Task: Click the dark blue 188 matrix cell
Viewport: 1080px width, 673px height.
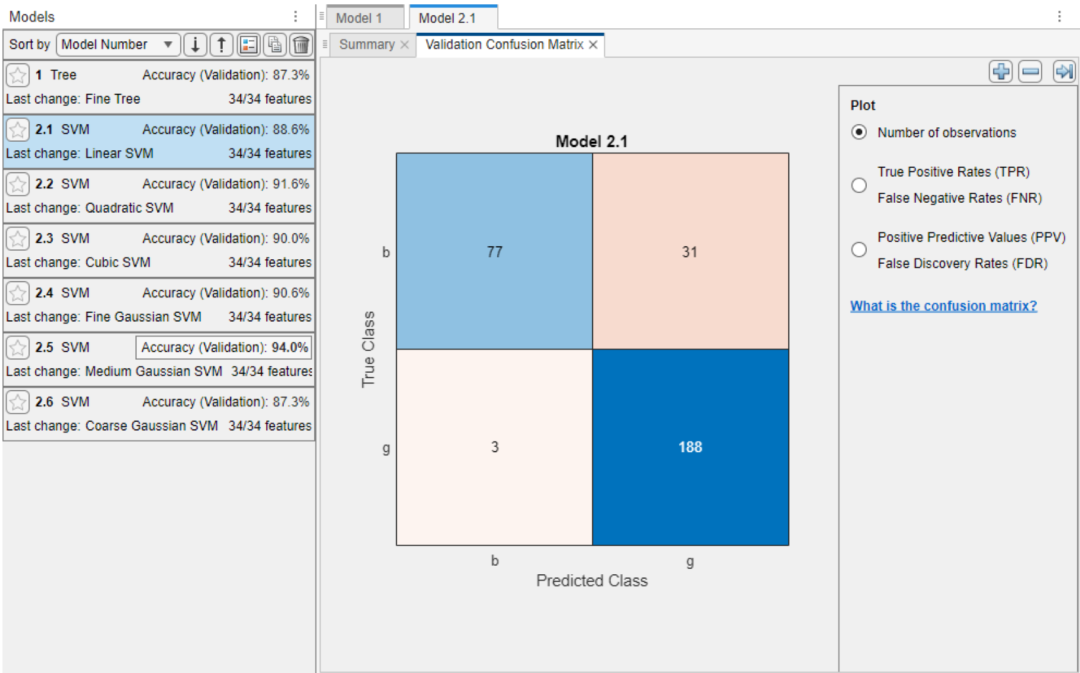Action: [690, 447]
